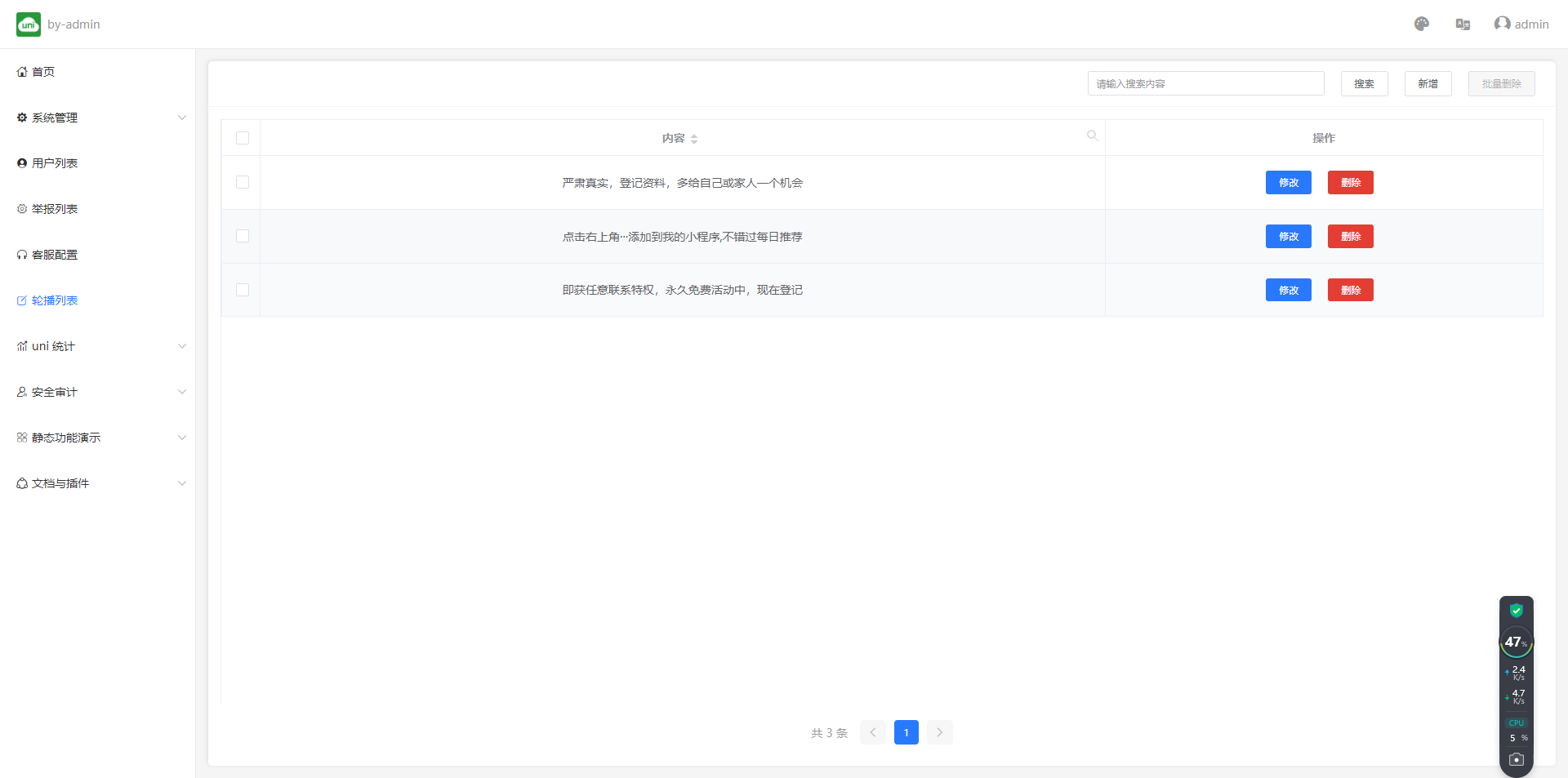Check the row starting with 即获任意联系特权
The width and height of the screenshot is (1568, 778).
point(243,290)
